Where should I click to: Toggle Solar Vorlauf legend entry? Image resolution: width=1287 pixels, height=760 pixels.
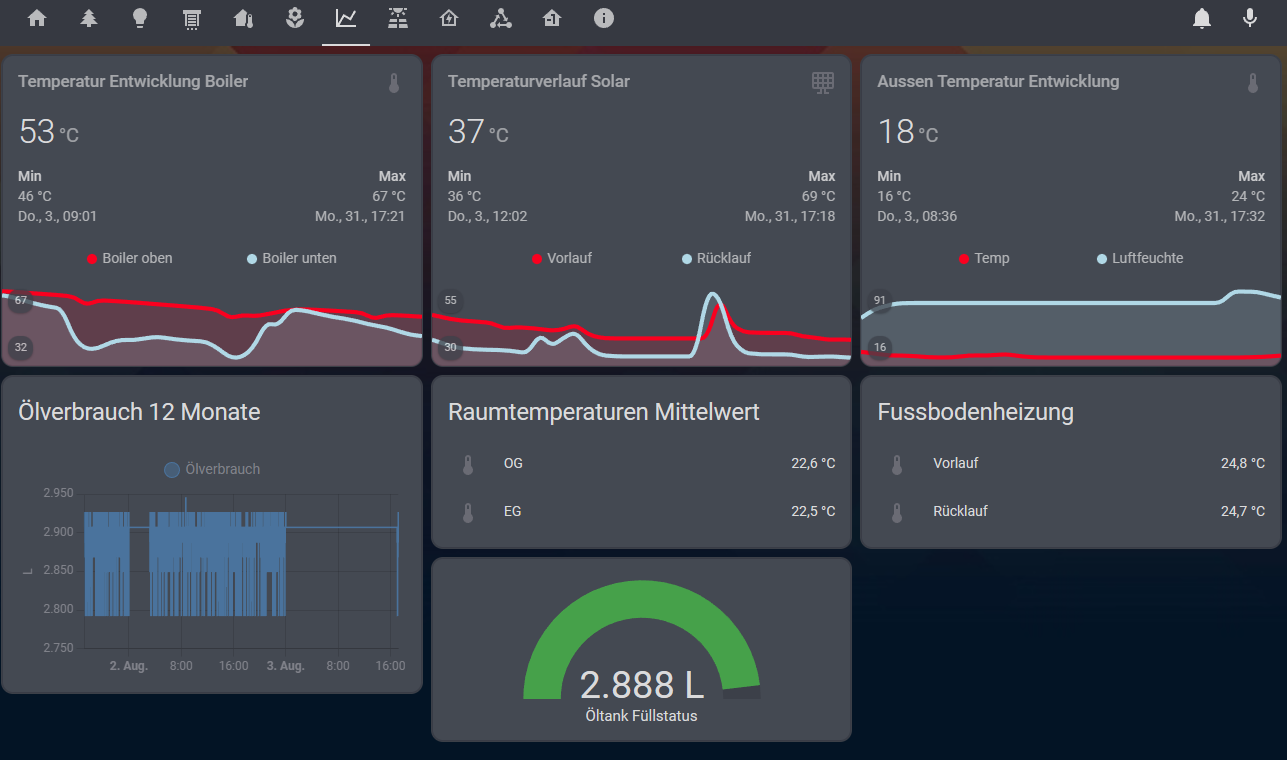(x=562, y=258)
